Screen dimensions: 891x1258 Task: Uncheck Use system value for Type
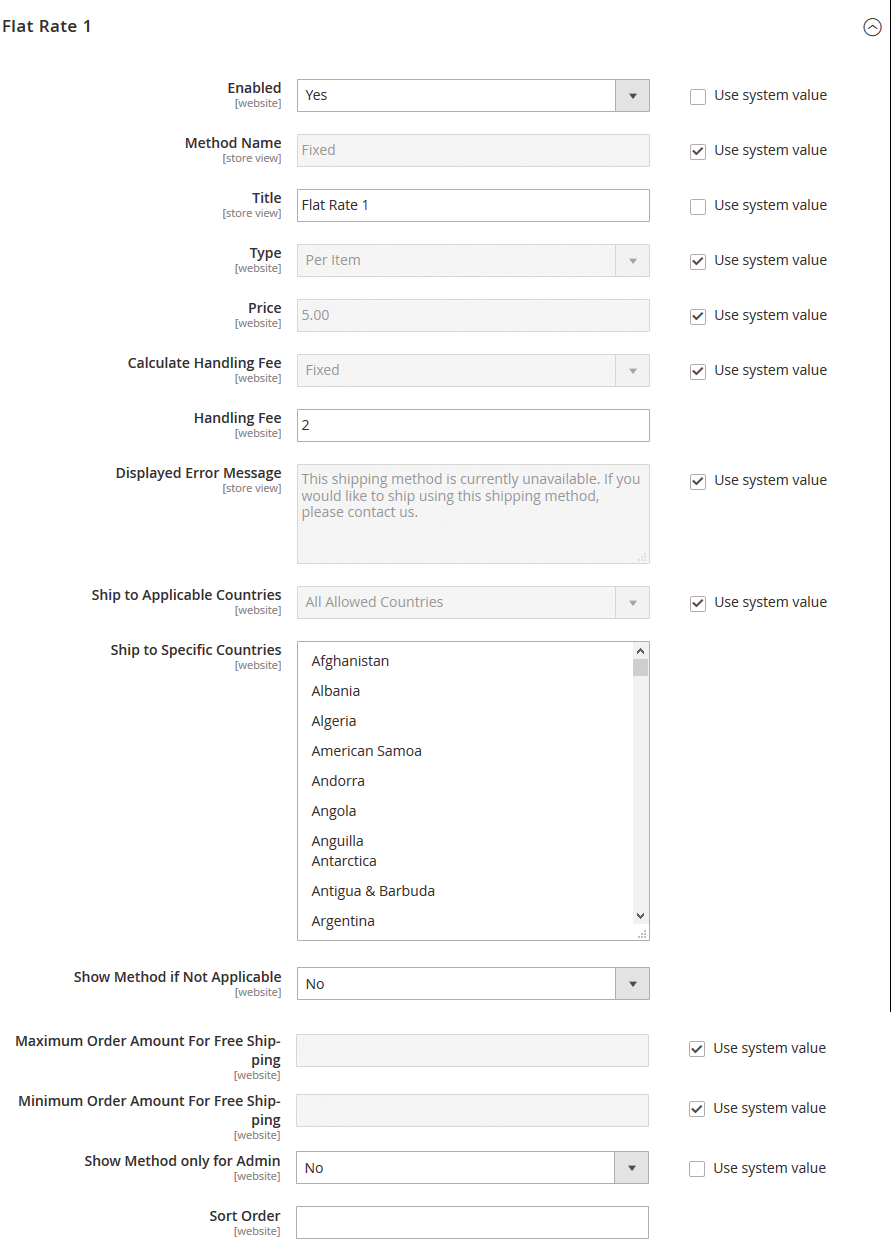[698, 261]
